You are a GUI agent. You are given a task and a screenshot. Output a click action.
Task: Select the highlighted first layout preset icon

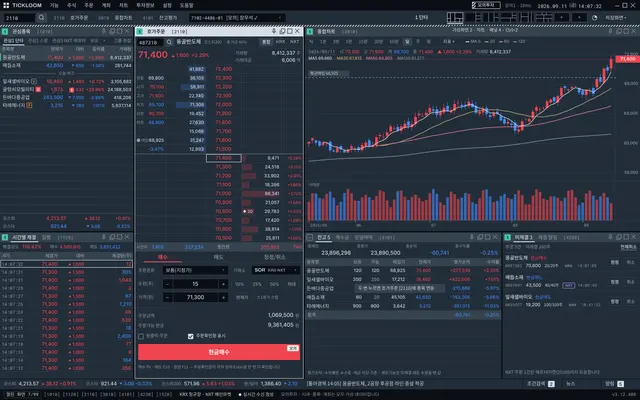[455, 18]
